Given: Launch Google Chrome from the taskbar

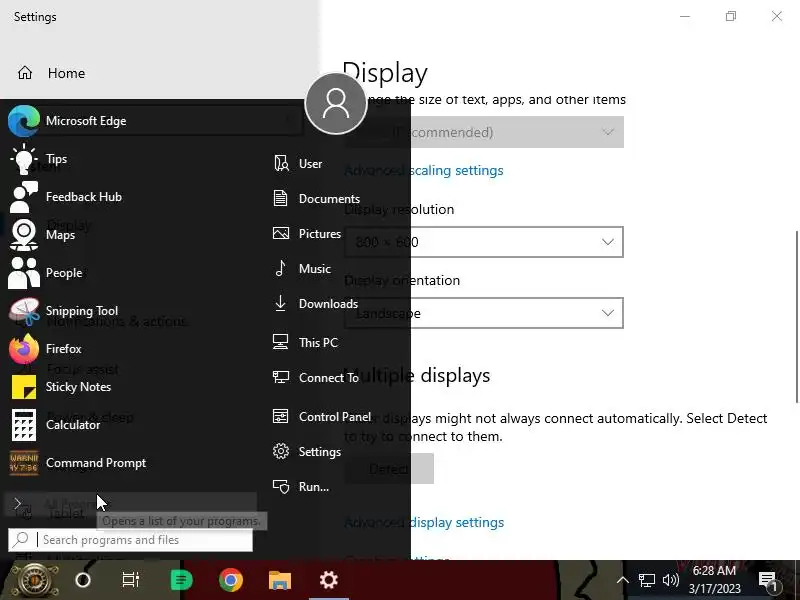Looking at the screenshot, I should [231, 580].
